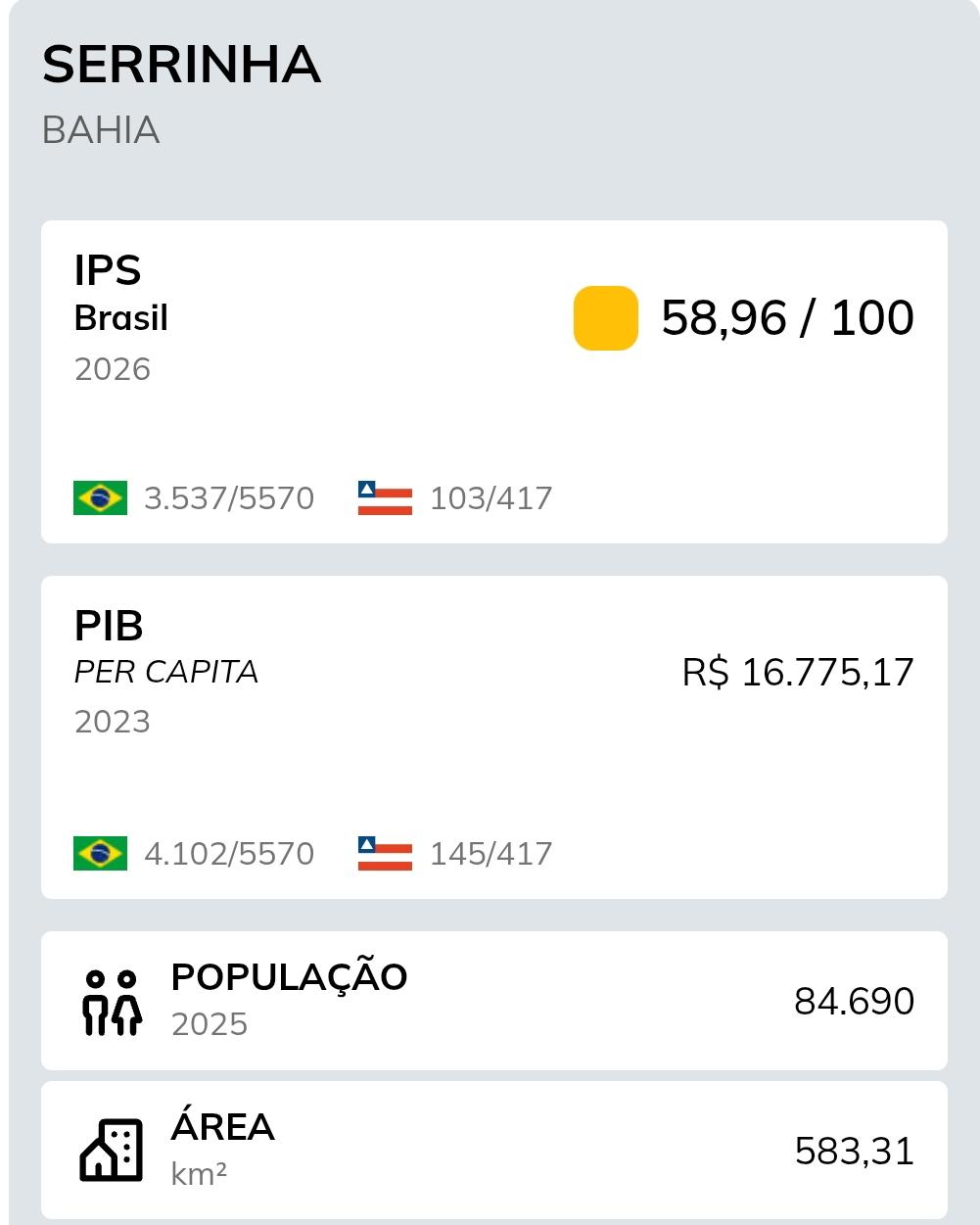Click the national IPS rank 3.537/5570

click(x=229, y=498)
